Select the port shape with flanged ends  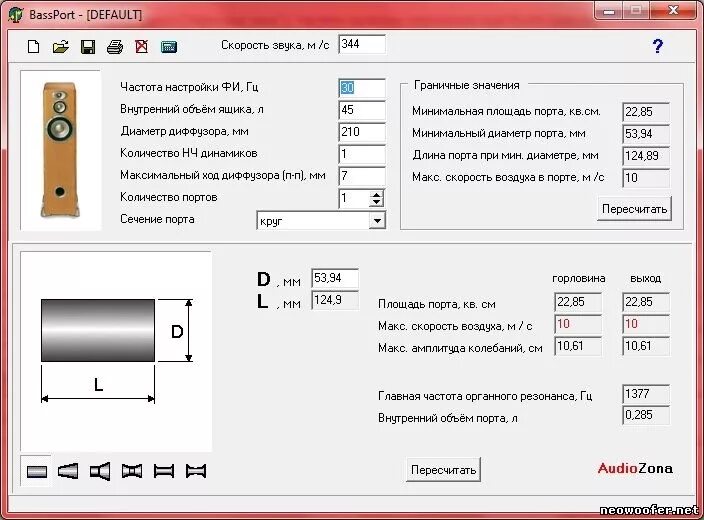(x=164, y=471)
